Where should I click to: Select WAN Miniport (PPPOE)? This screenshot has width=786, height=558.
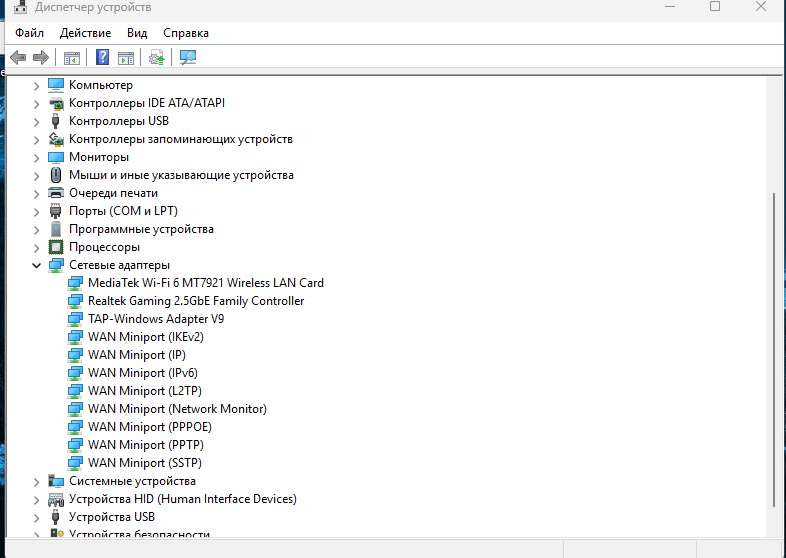pos(150,427)
